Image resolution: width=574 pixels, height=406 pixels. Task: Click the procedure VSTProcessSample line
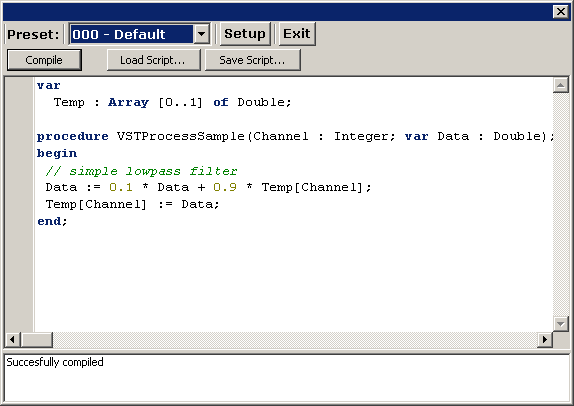coord(296,137)
